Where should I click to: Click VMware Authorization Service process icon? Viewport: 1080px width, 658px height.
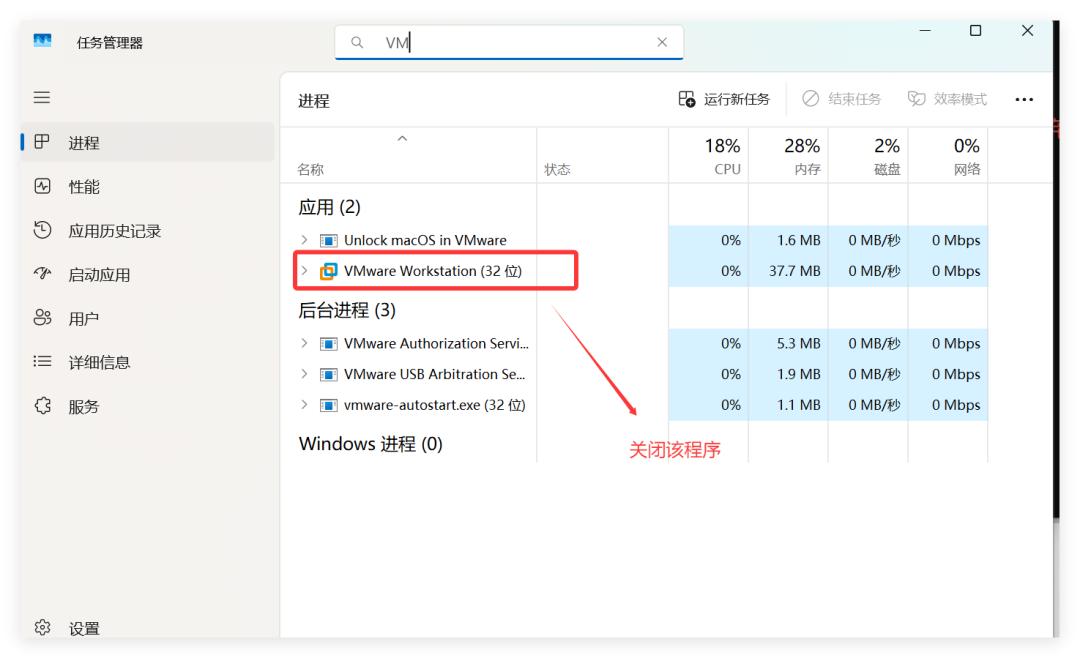(329, 344)
